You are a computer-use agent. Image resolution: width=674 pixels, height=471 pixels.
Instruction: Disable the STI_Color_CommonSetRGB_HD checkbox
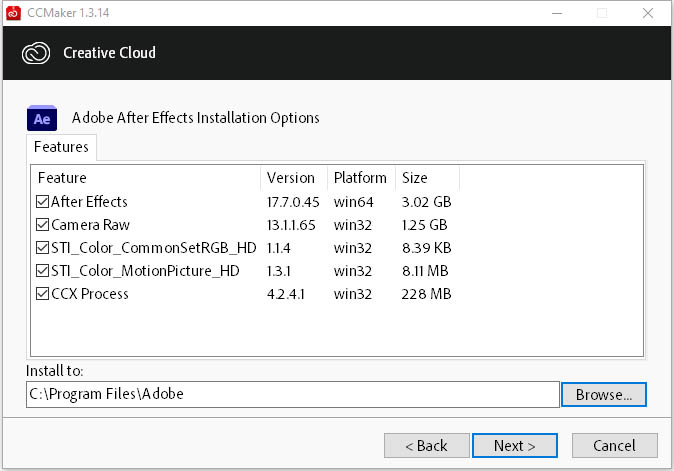[x=43, y=248]
